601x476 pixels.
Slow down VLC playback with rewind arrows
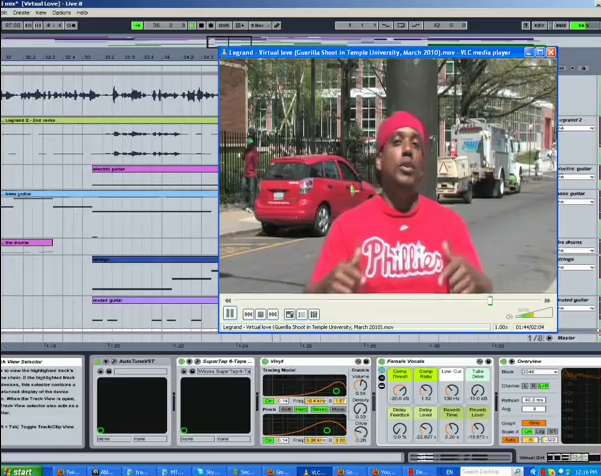[x=228, y=300]
